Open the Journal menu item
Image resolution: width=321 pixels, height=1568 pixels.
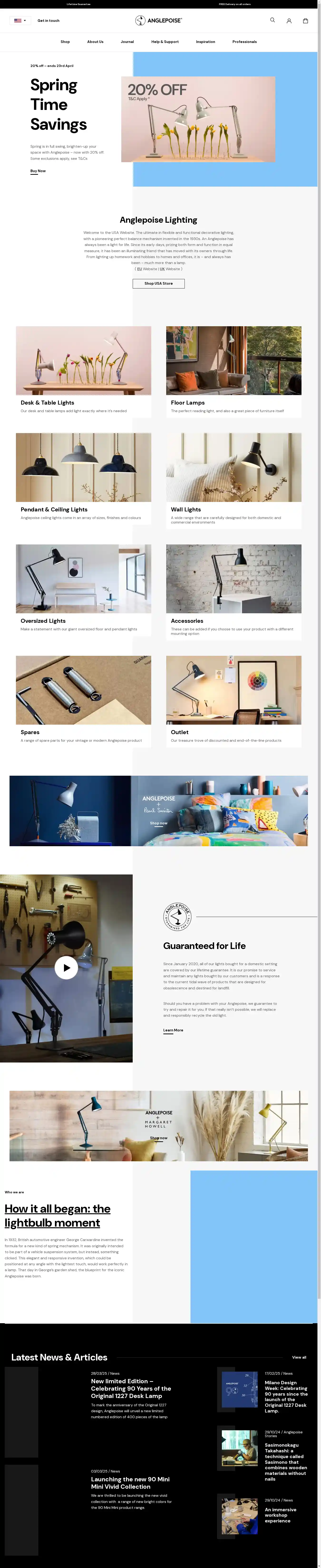tap(127, 42)
